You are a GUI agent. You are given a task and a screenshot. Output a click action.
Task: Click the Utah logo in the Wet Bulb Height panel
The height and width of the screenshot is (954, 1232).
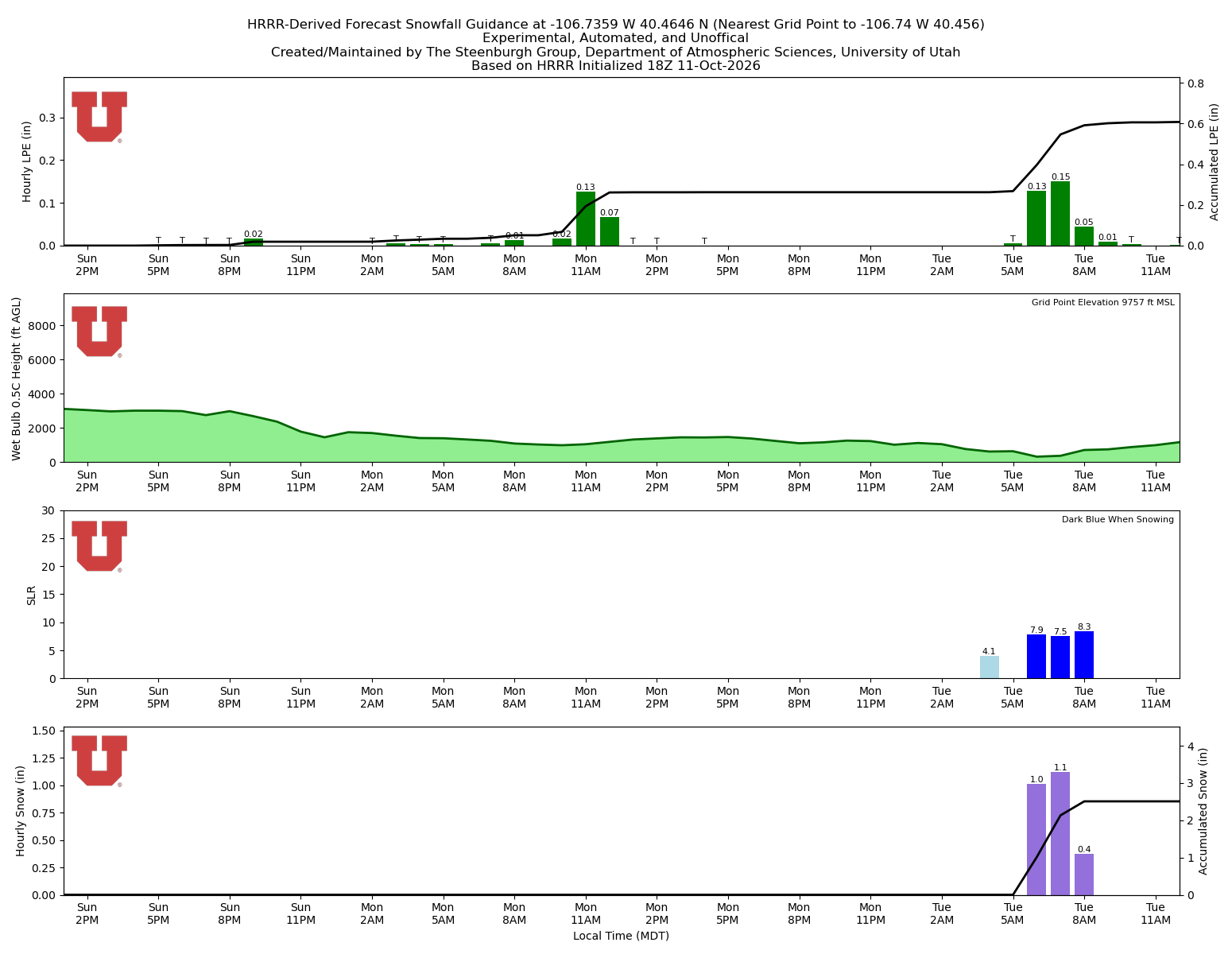99,332
